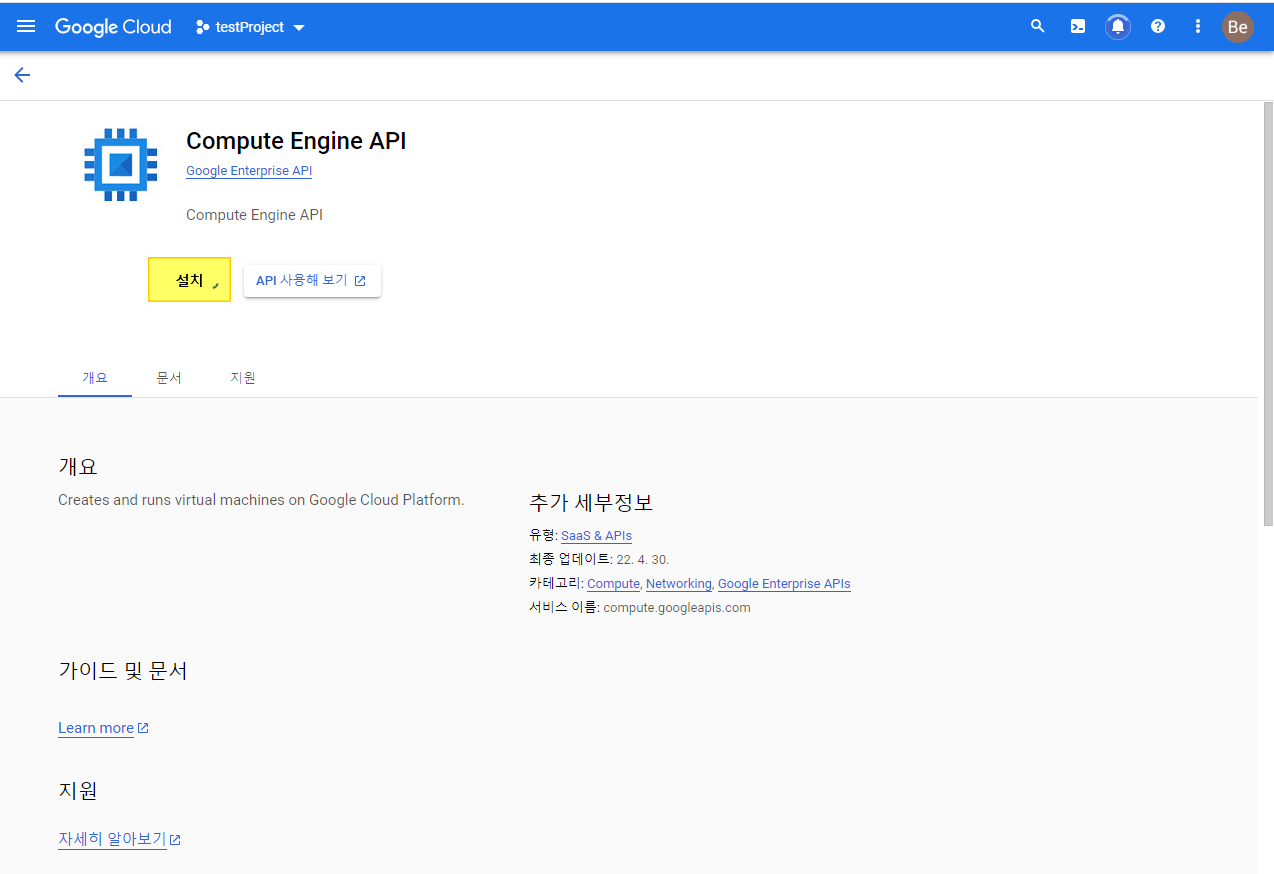Click the Compute Engine API chip logo
The image size is (1274, 874).
pos(121,165)
